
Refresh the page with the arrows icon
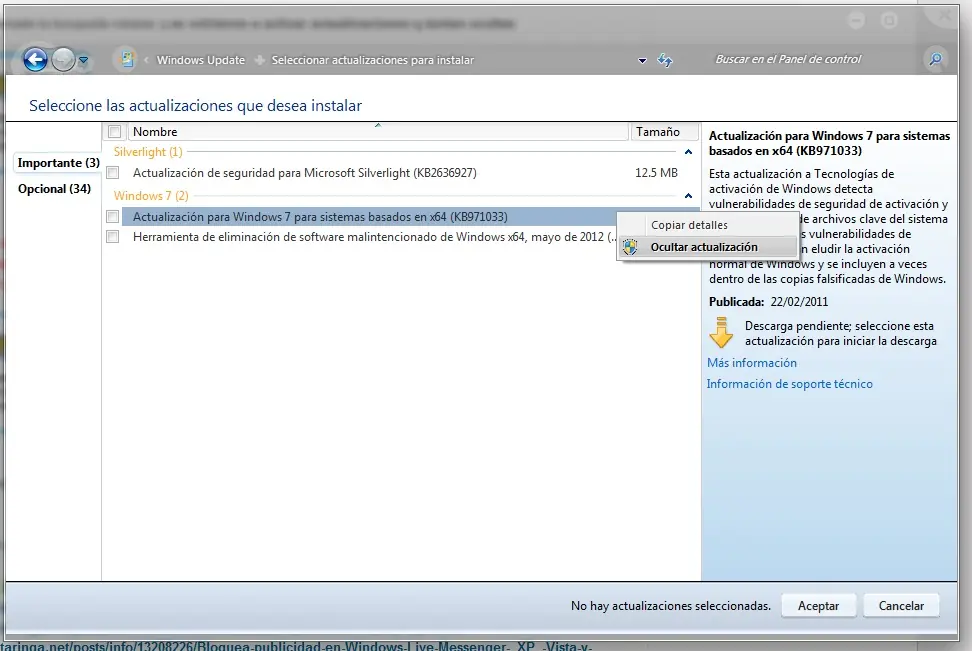[x=665, y=60]
